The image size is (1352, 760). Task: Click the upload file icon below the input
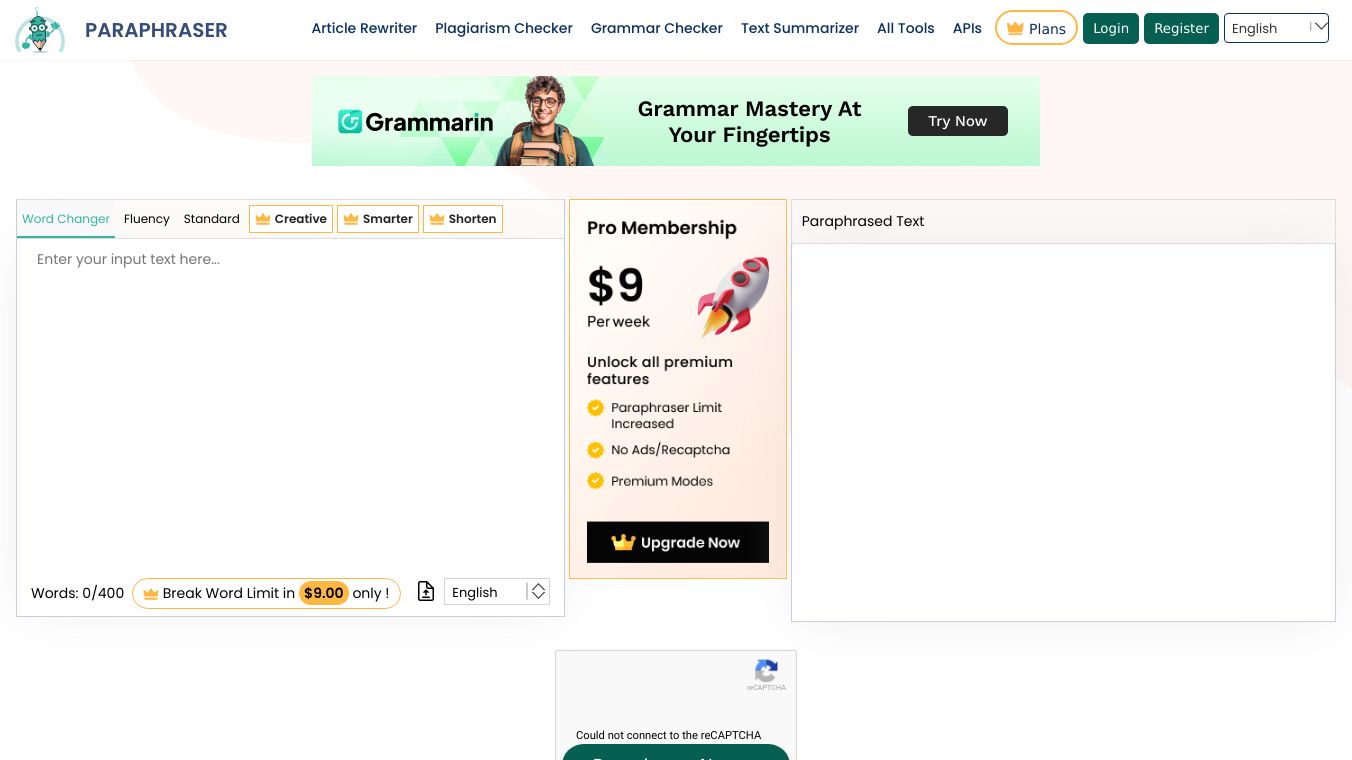pyautogui.click(x=426, y=591)
